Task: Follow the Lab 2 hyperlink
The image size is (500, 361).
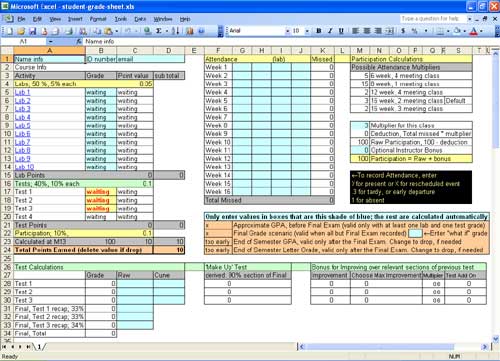Action: [22, 101]
